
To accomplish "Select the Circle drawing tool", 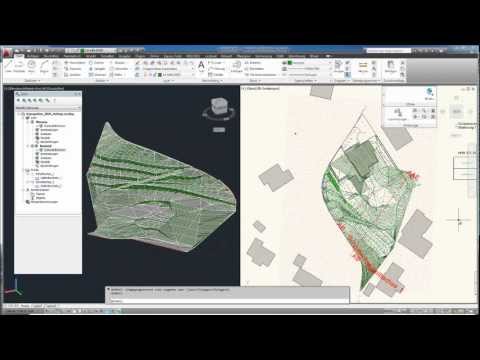I will 31,66.
